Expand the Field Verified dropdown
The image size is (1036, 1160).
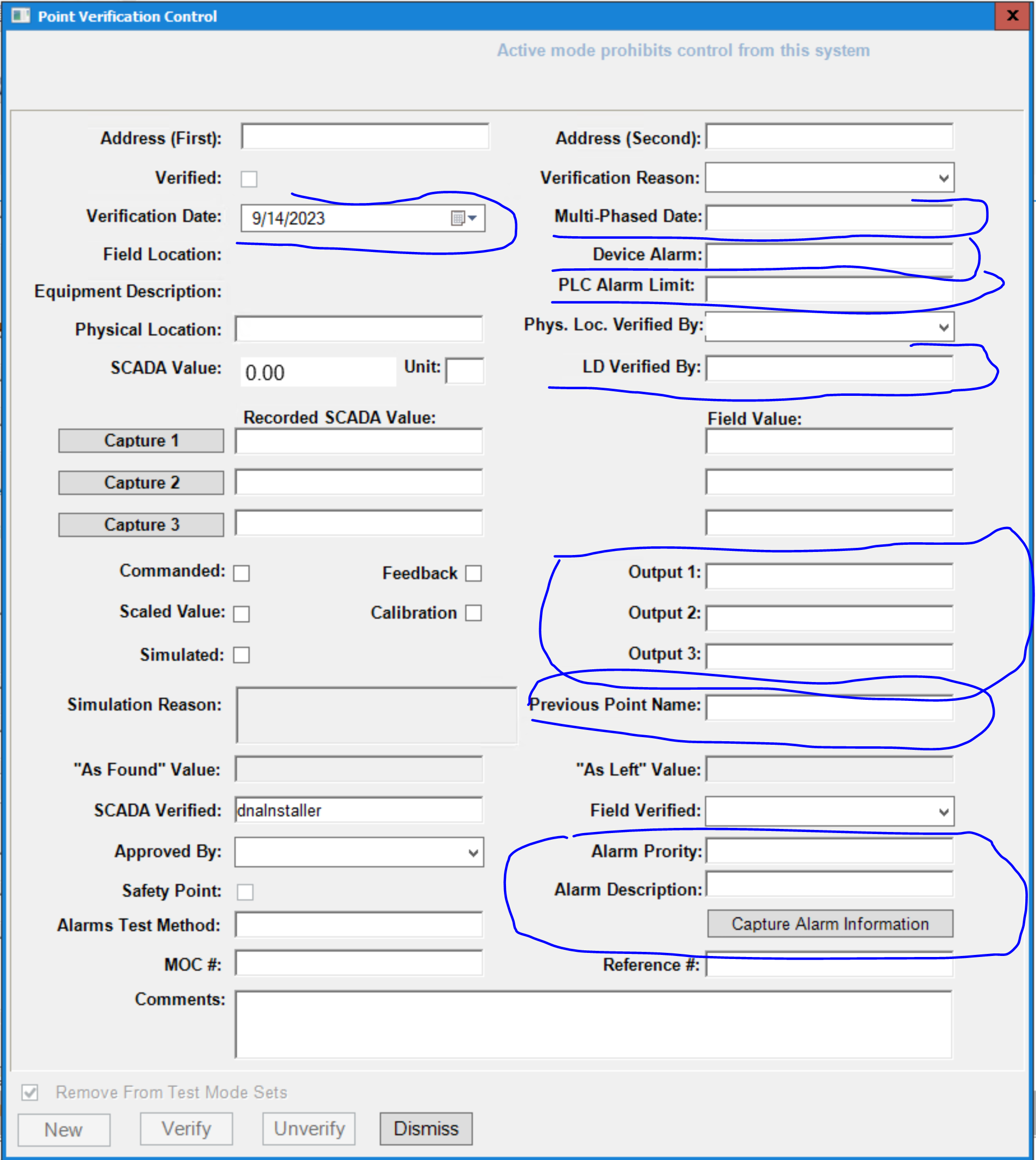coord(943,812)
